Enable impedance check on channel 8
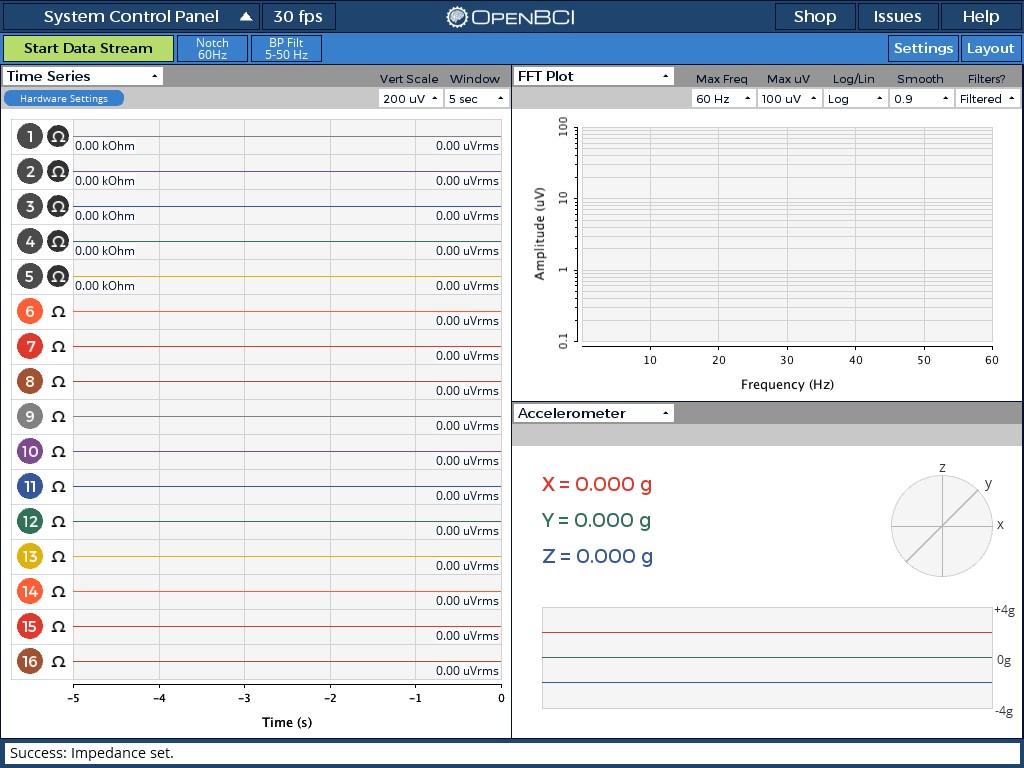Screen dimensions: 1024x768 pyautogui.click(x=58, y=381)
